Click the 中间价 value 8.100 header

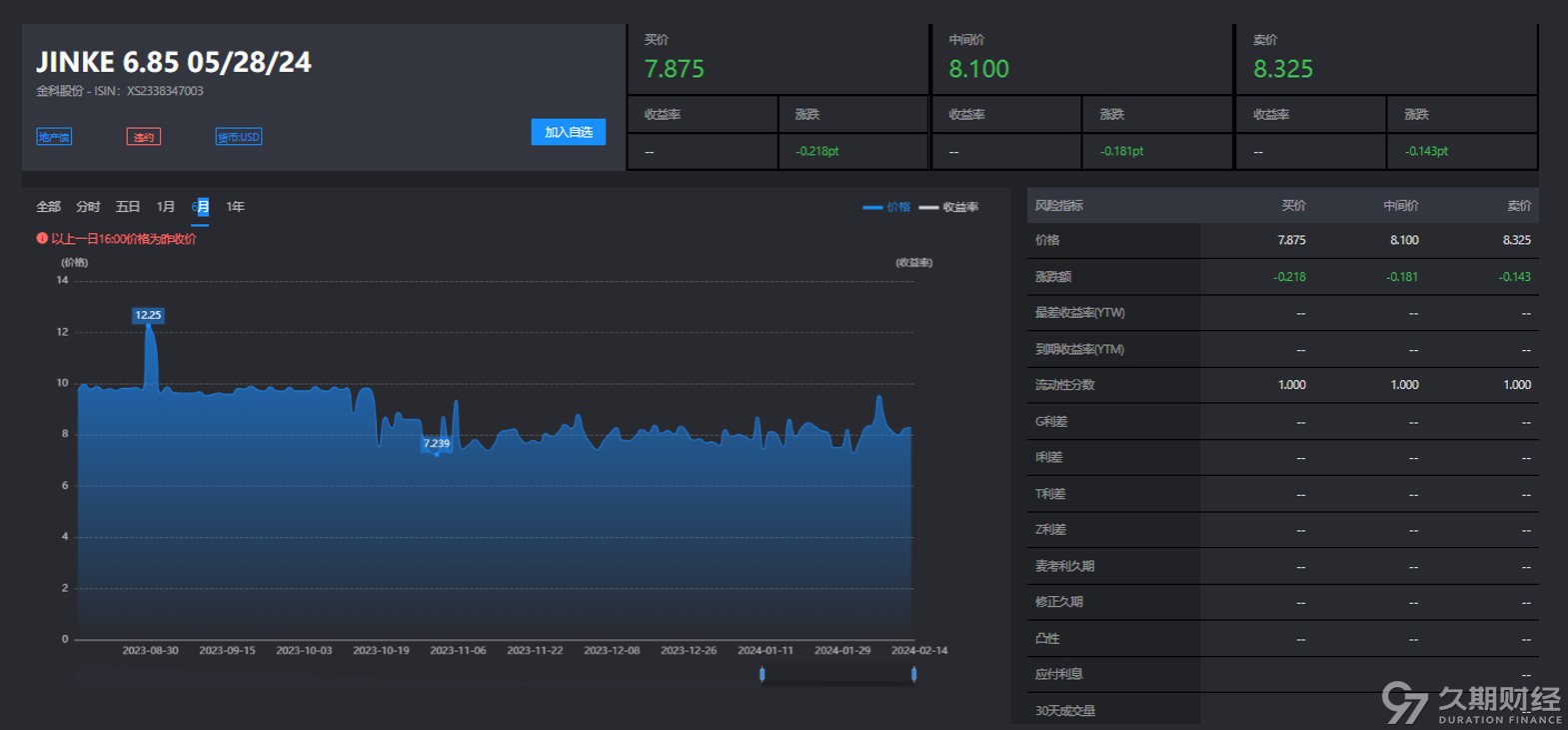979,69
